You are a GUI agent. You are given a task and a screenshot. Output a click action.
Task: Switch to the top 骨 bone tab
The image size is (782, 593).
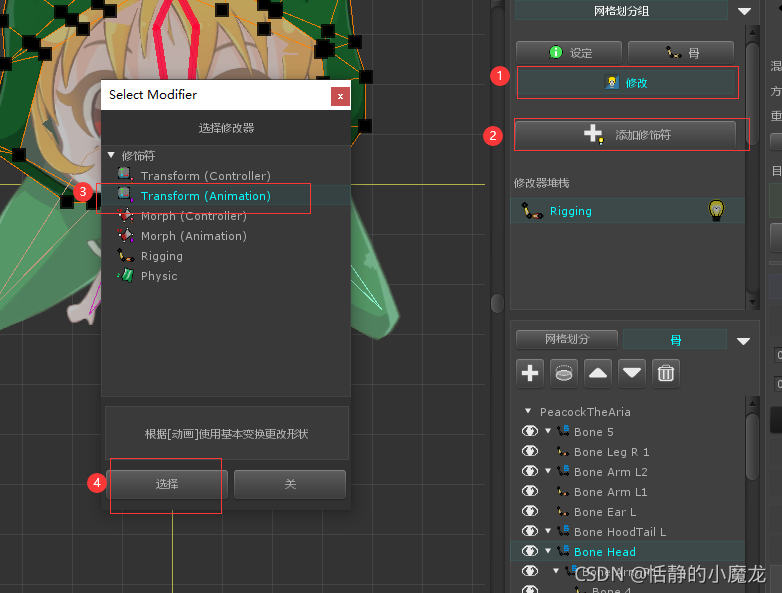[681, 52]
